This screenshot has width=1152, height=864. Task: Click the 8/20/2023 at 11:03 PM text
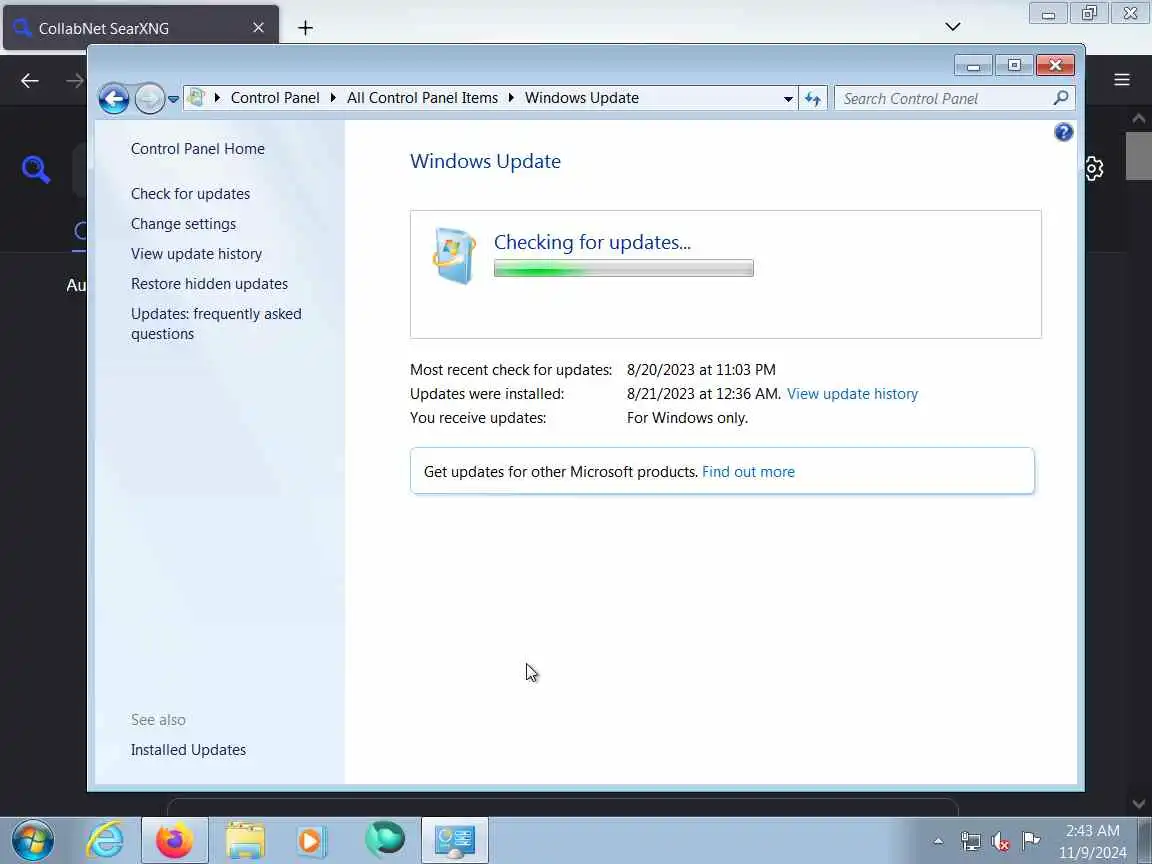[x=701, y=370]
